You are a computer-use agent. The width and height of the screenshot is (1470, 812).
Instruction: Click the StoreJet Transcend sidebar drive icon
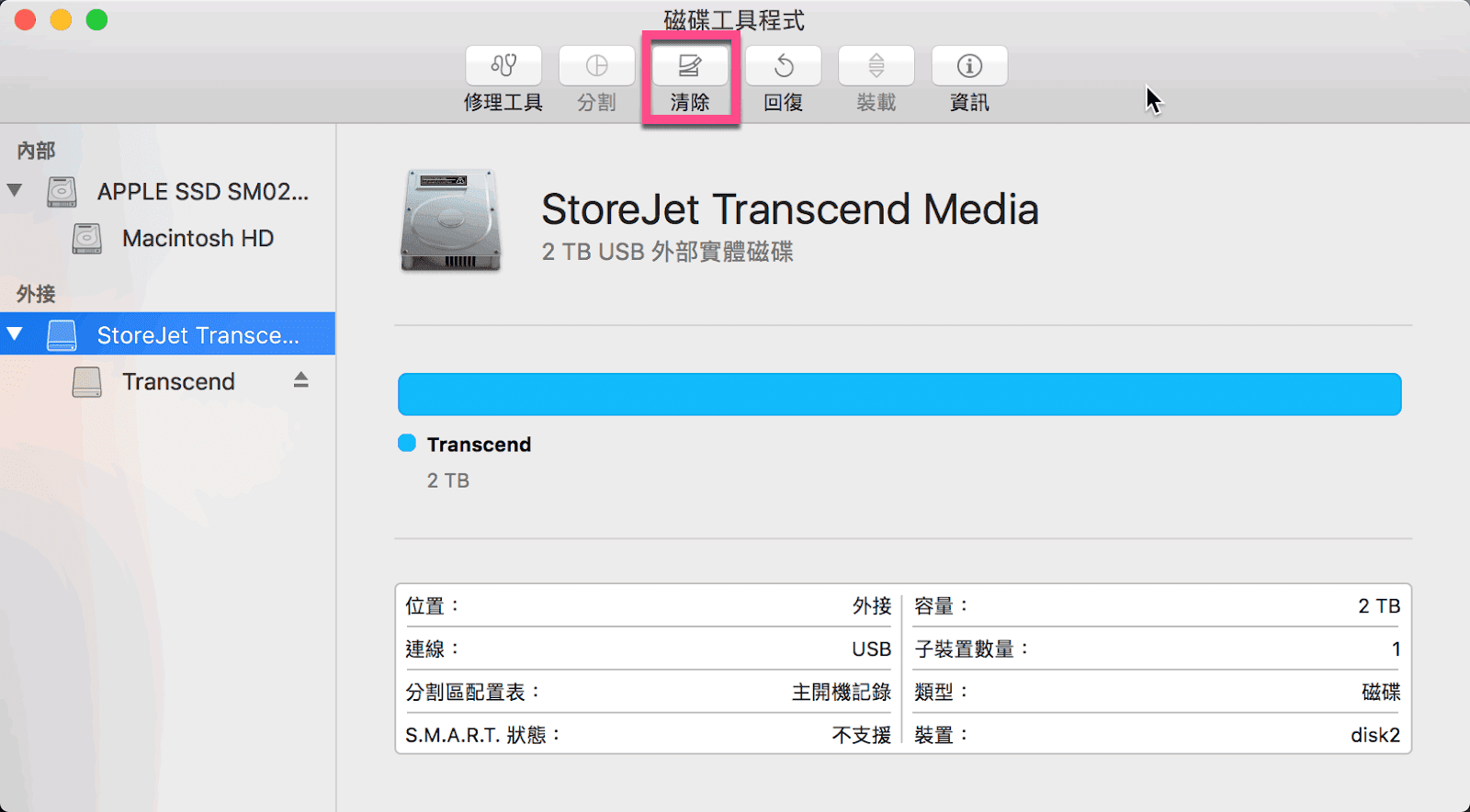[x=62, y=335]
